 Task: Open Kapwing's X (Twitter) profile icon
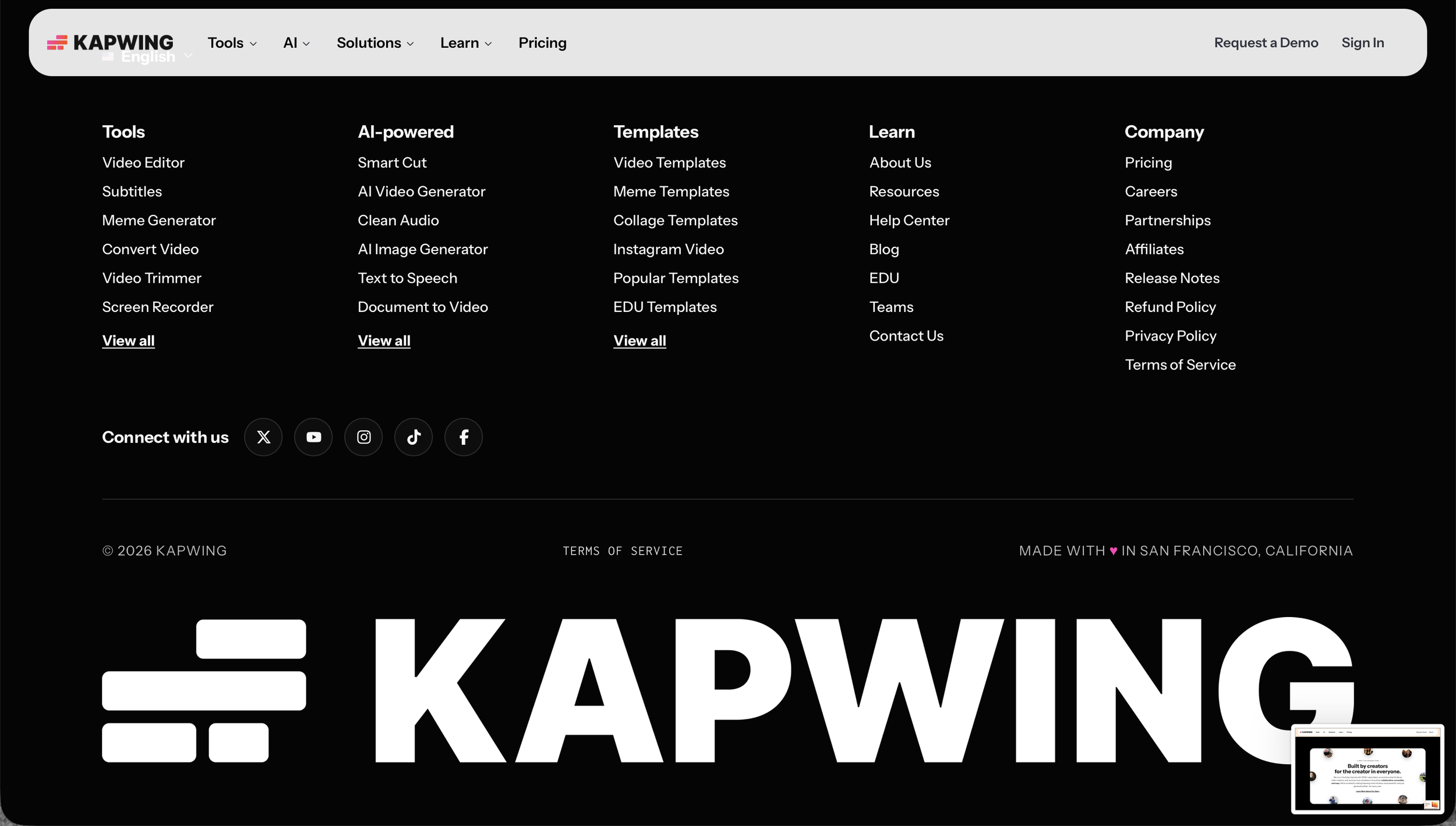[263, 437]
